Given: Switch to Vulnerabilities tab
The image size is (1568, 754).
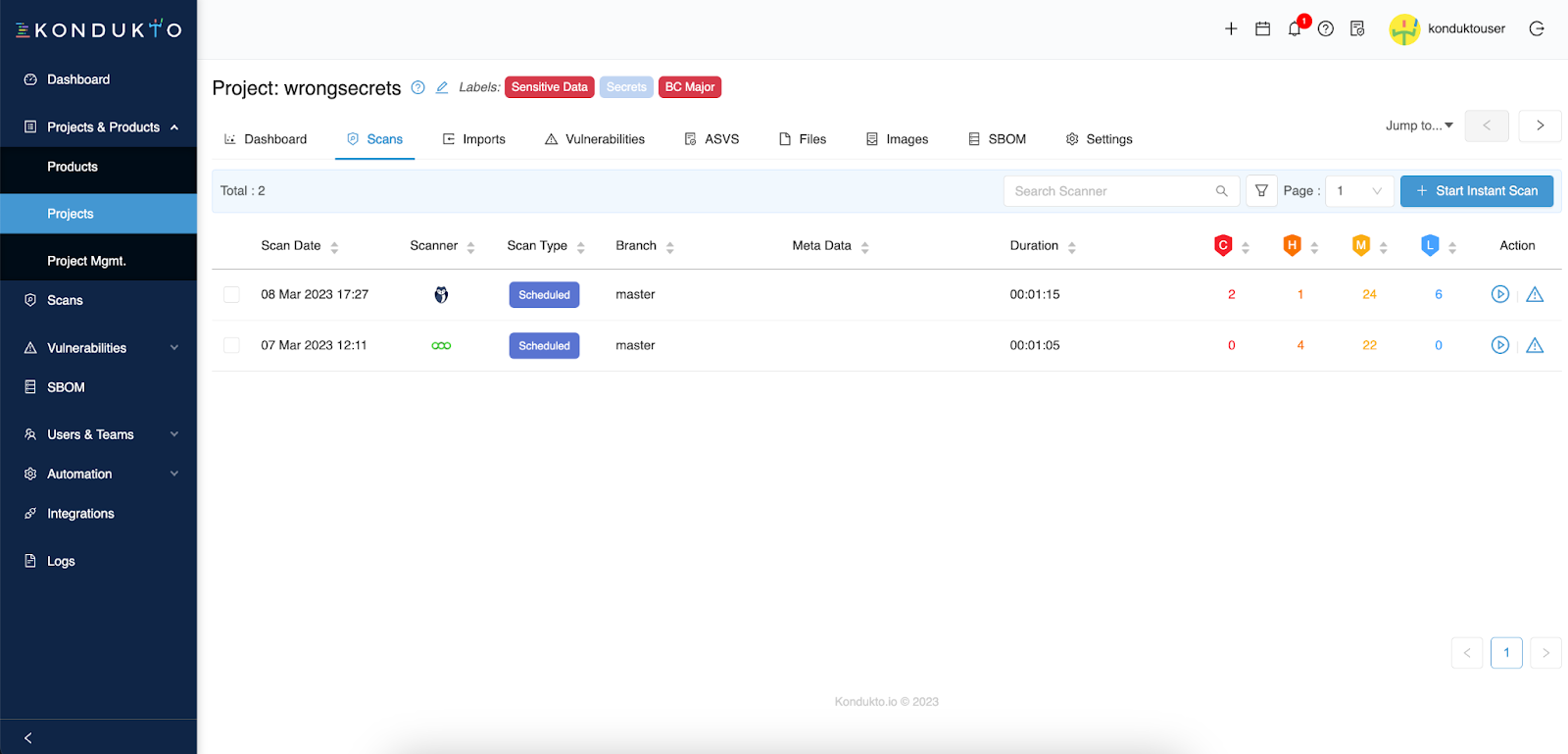Looking at the screenshot, I should pos(595,139).
